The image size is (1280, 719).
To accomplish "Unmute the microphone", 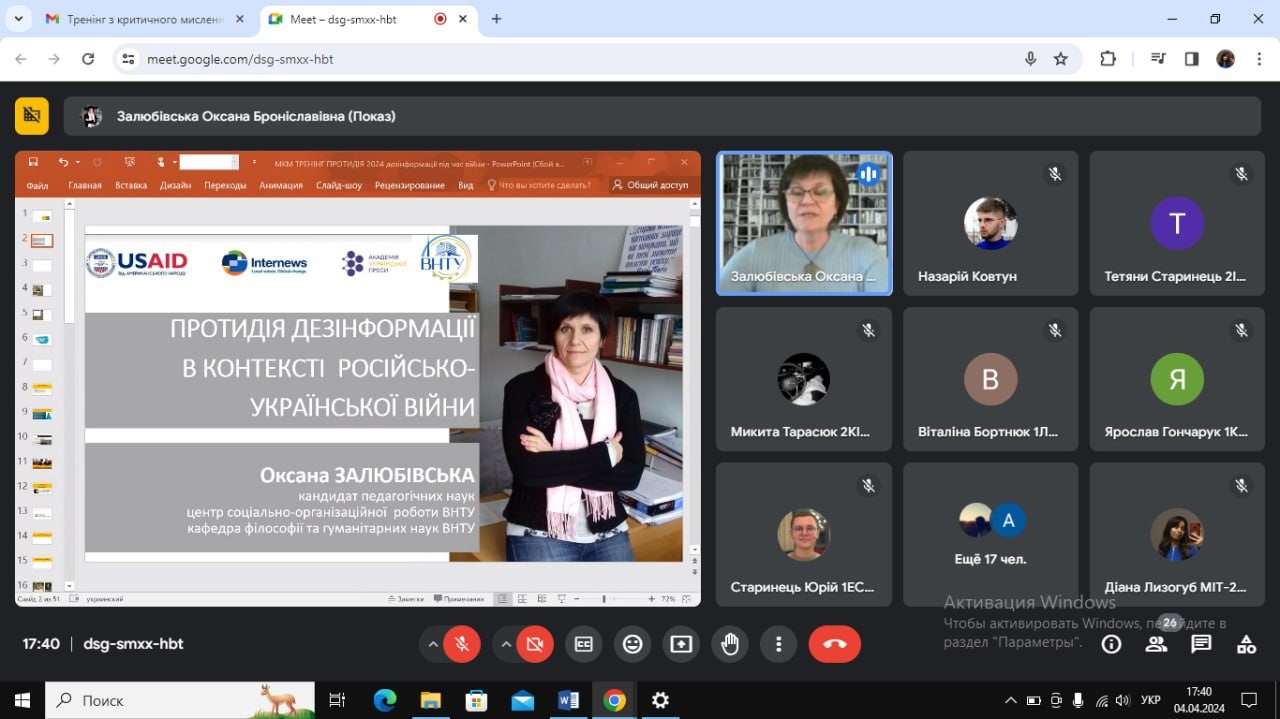I will coord(462,644).
